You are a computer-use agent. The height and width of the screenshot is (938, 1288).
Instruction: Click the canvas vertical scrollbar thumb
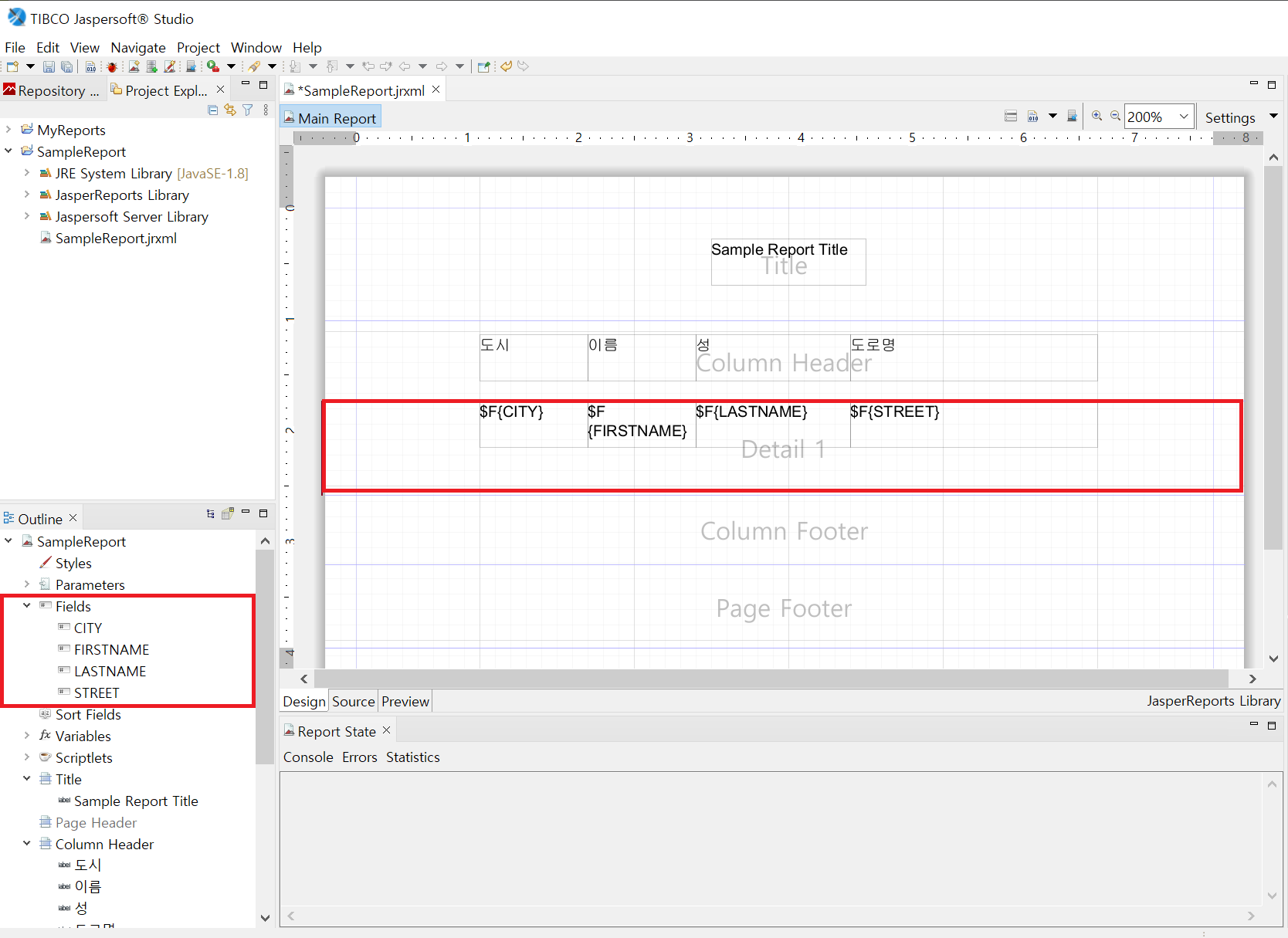pos(1273,356)
